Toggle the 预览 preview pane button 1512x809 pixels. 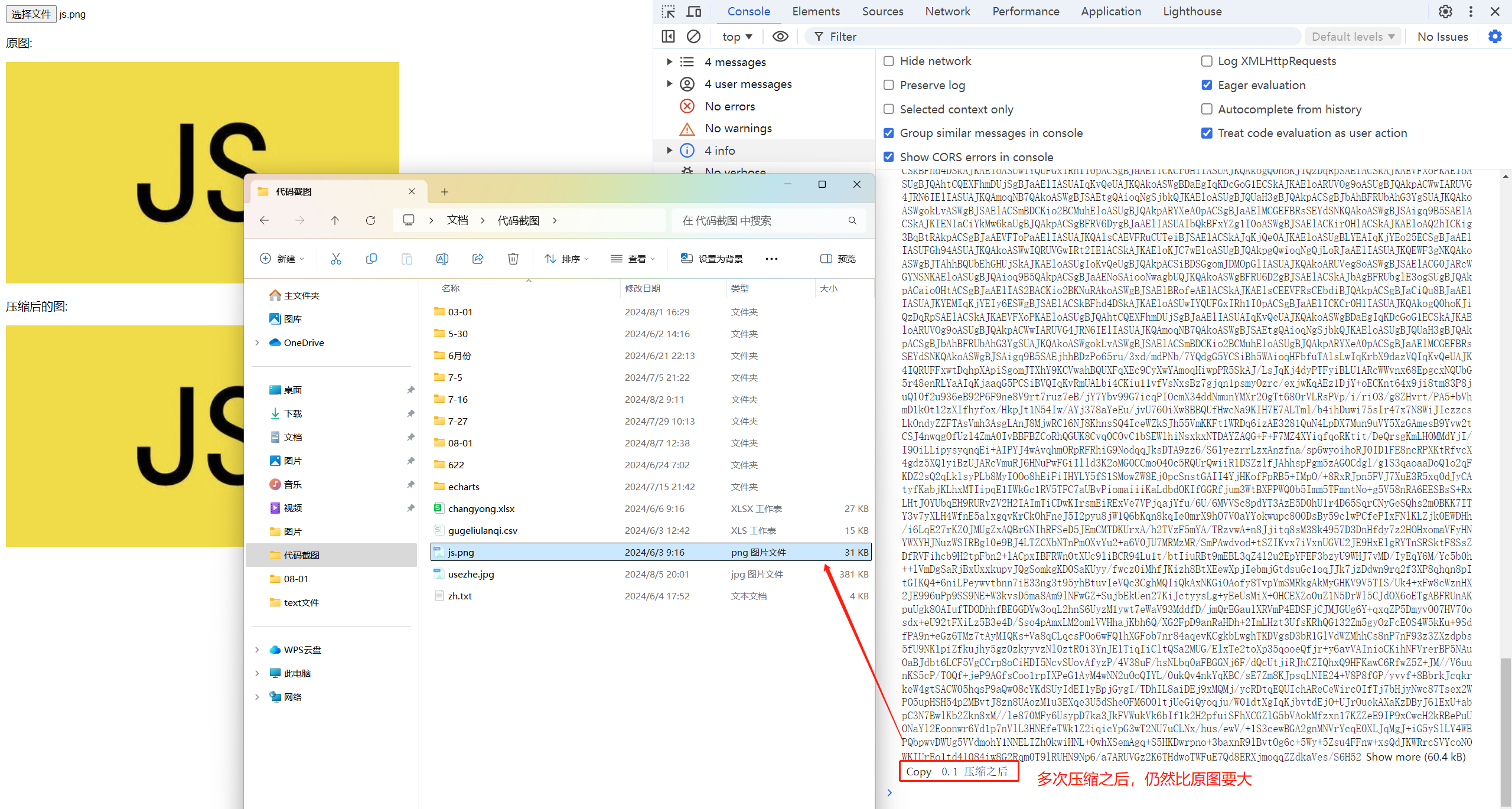(838, 259)
